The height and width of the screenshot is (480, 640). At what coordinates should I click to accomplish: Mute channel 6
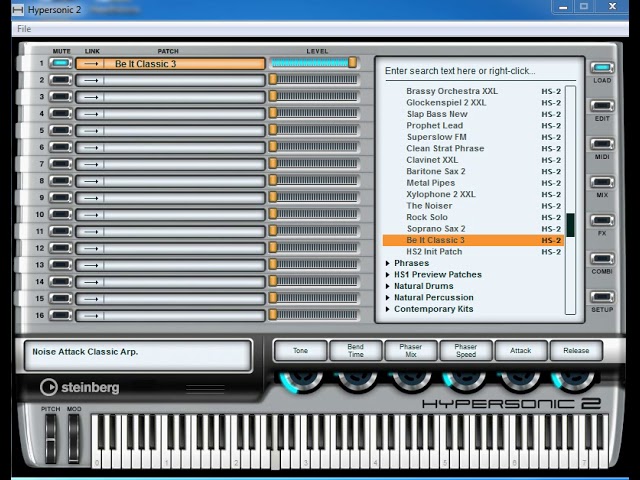[x=60, y=147]
